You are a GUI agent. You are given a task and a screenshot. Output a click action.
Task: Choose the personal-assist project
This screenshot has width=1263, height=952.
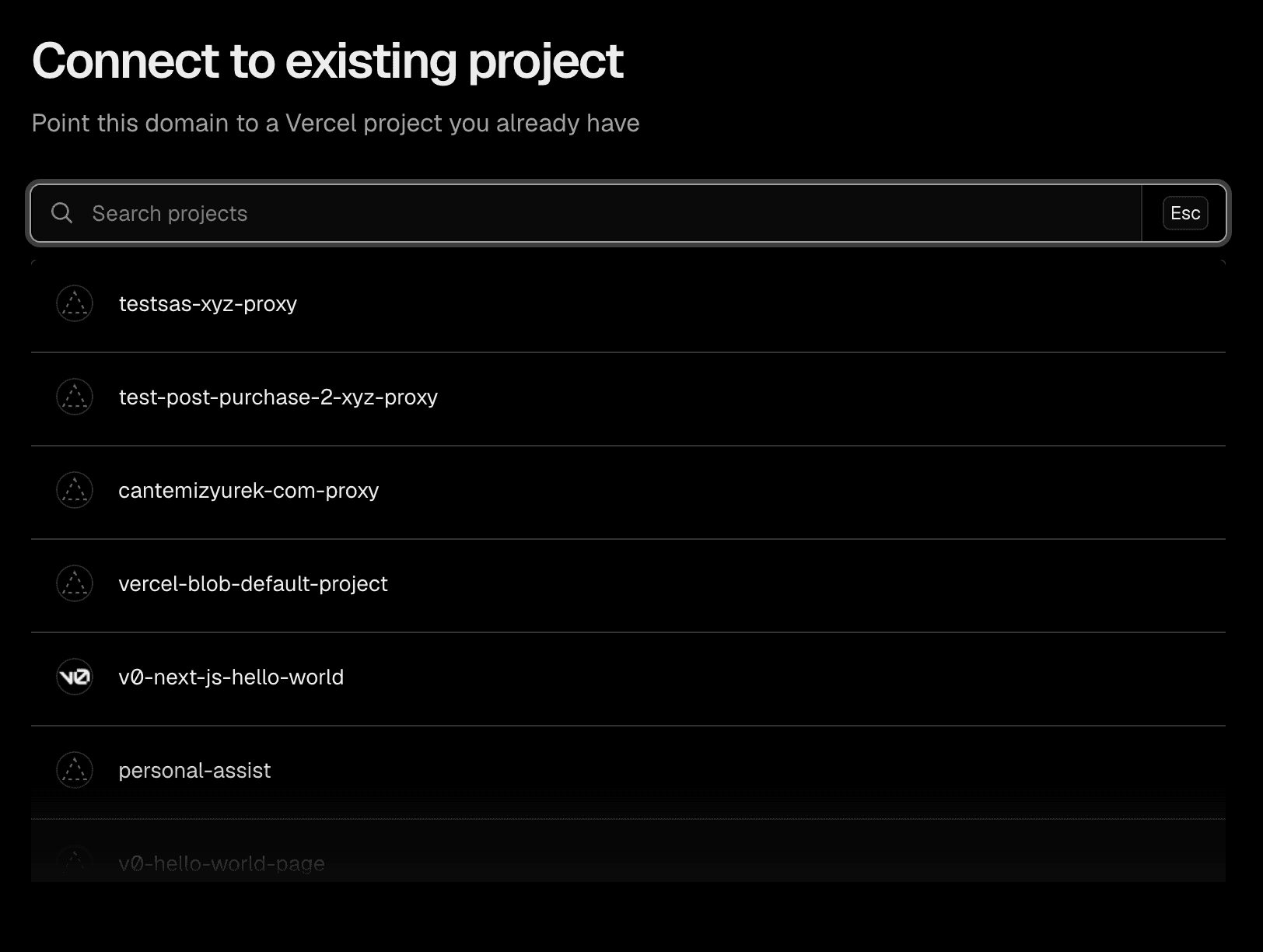tap(628, 772)
